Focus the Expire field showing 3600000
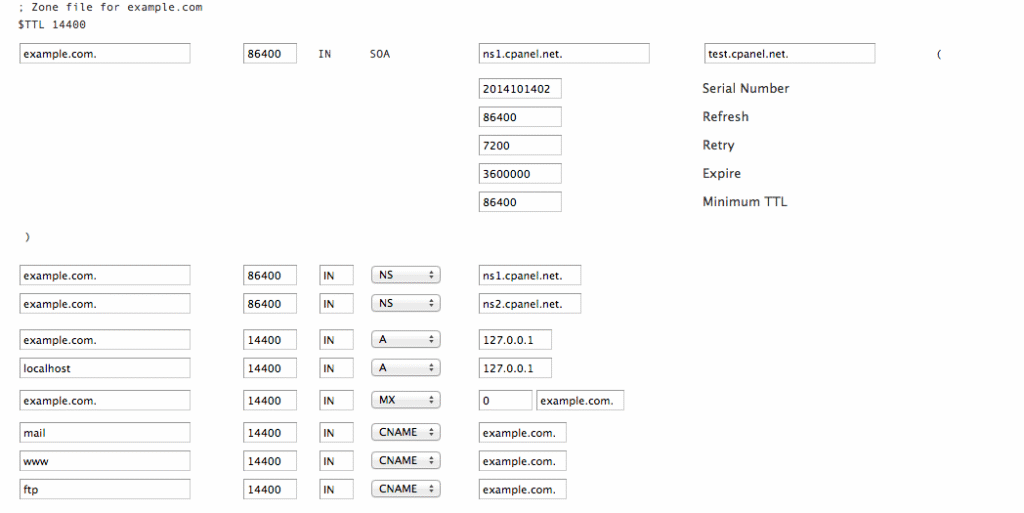Image resolution: width=1024 pixels, height=513 pixels. point(520,174)
